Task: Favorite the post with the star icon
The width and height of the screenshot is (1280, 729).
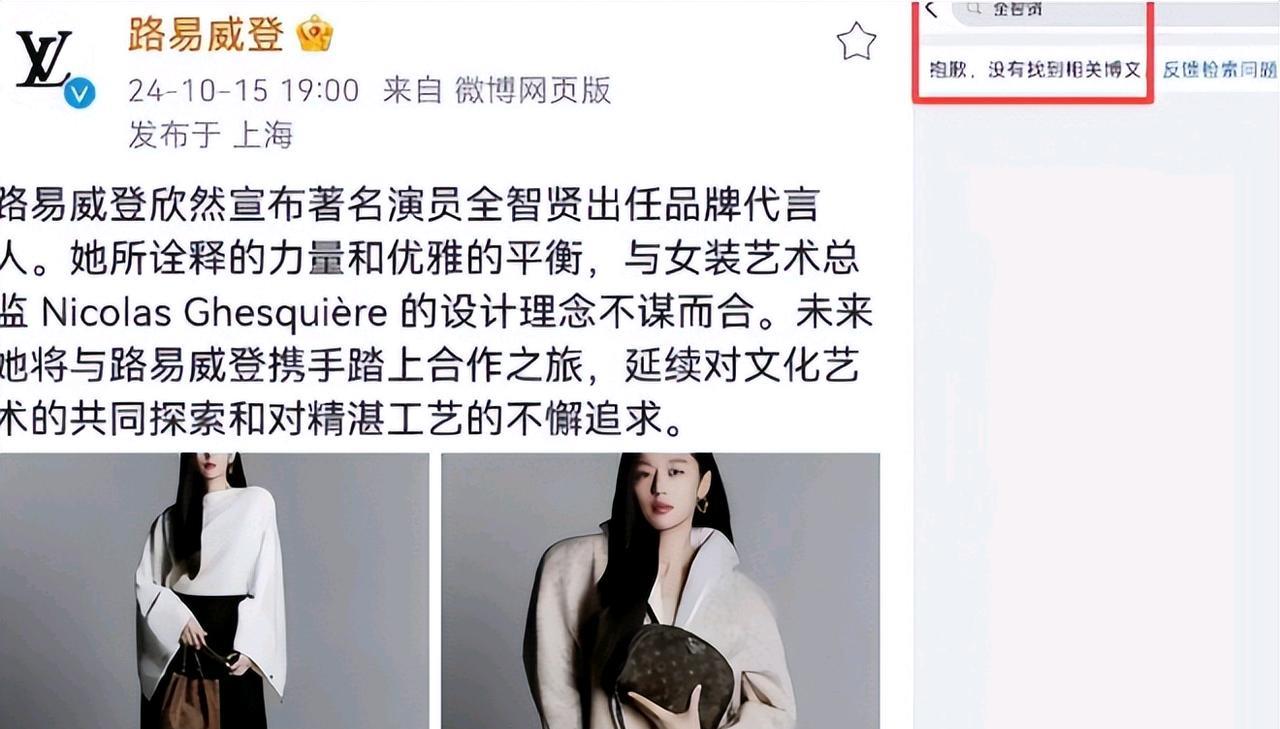Action: click(x=855, y=42)
